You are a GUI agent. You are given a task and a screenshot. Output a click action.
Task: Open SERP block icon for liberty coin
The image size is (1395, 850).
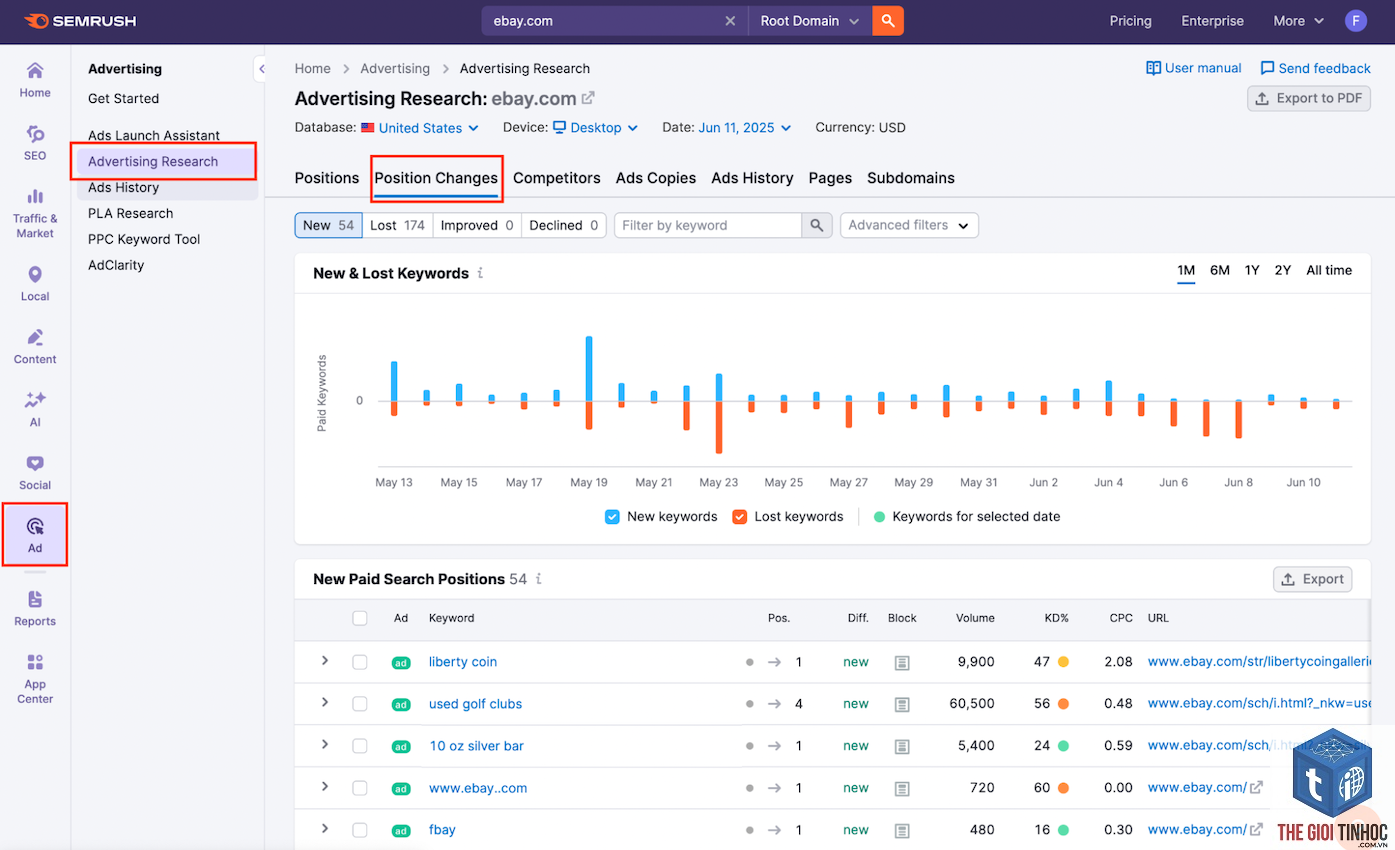pos(902,662)
